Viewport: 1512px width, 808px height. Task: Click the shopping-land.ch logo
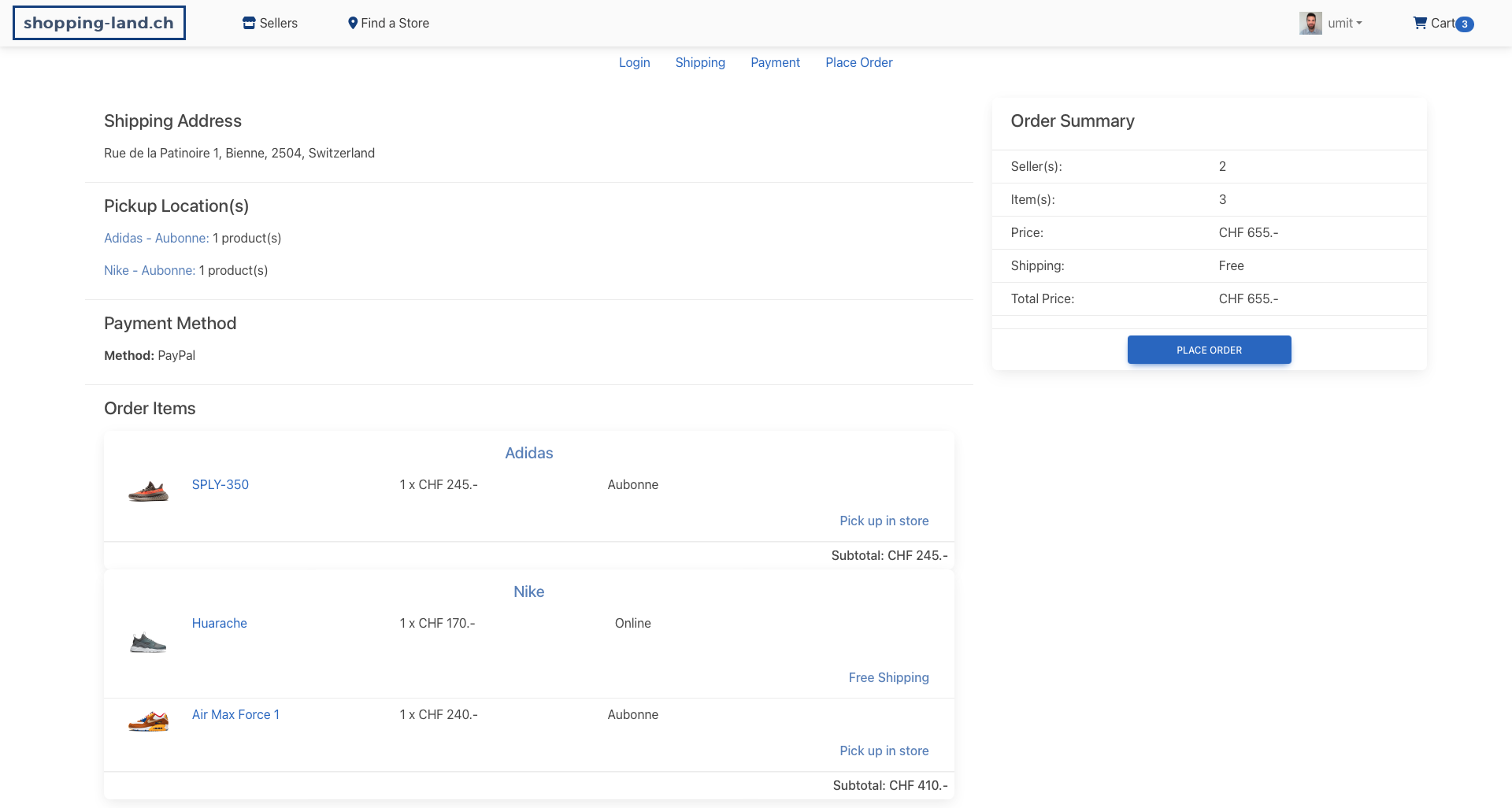98,22
